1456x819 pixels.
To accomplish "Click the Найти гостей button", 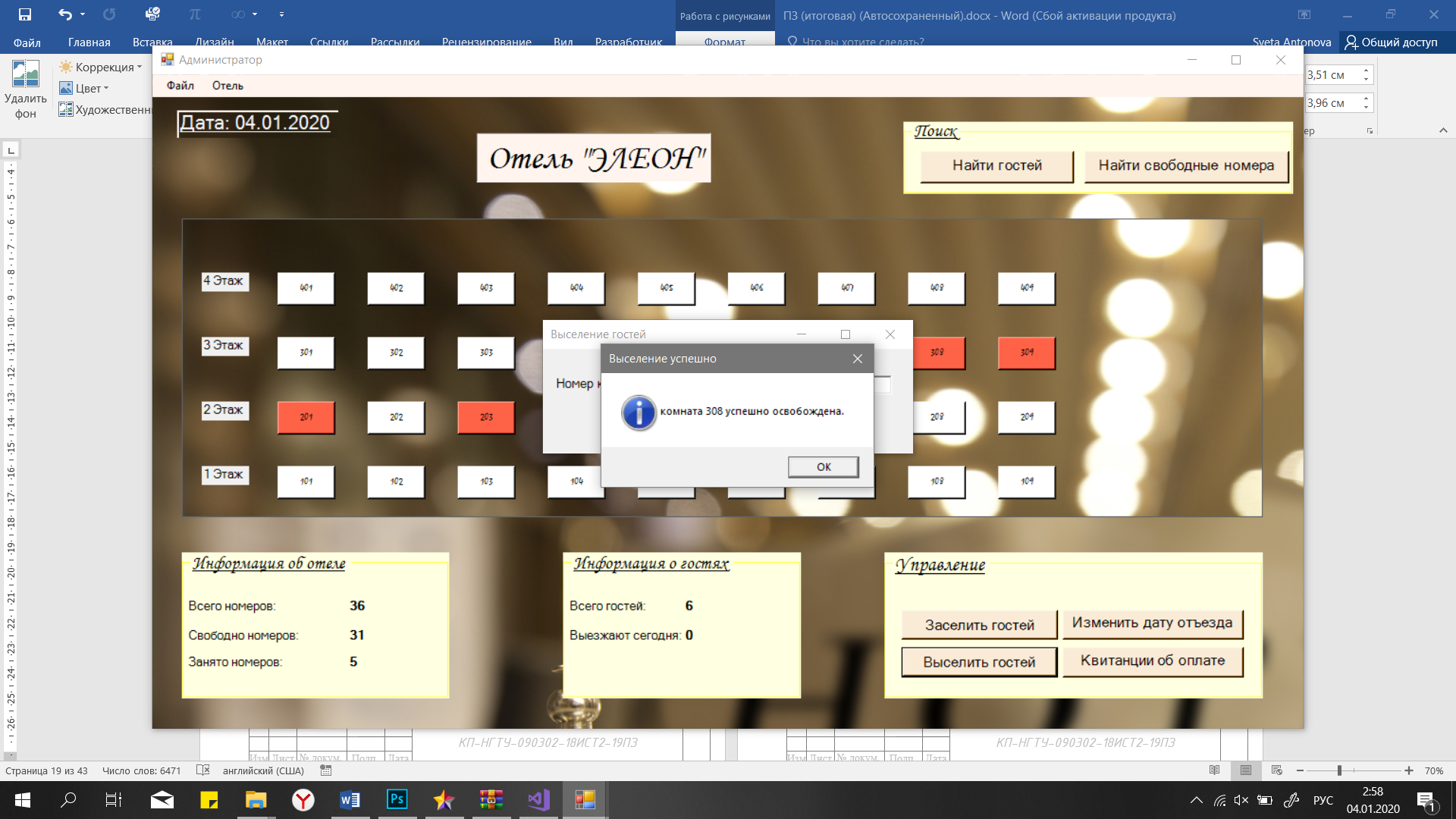I will point(997,166).
